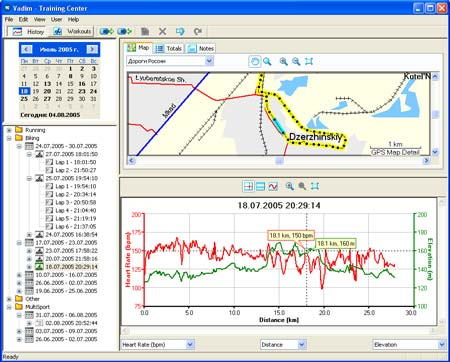Click the map fit-to-extent icon
This screenshot has height=362, width=450.
[x=309, y=61]
